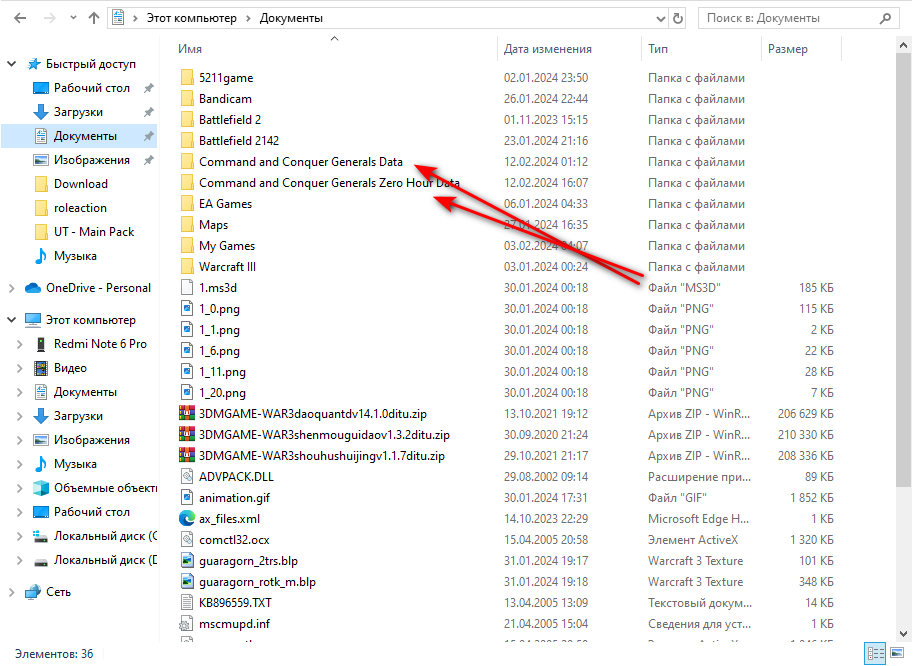Select the ADVPACK.DLL file icon
Screen dimensions: 913x666
click(187, 477)
